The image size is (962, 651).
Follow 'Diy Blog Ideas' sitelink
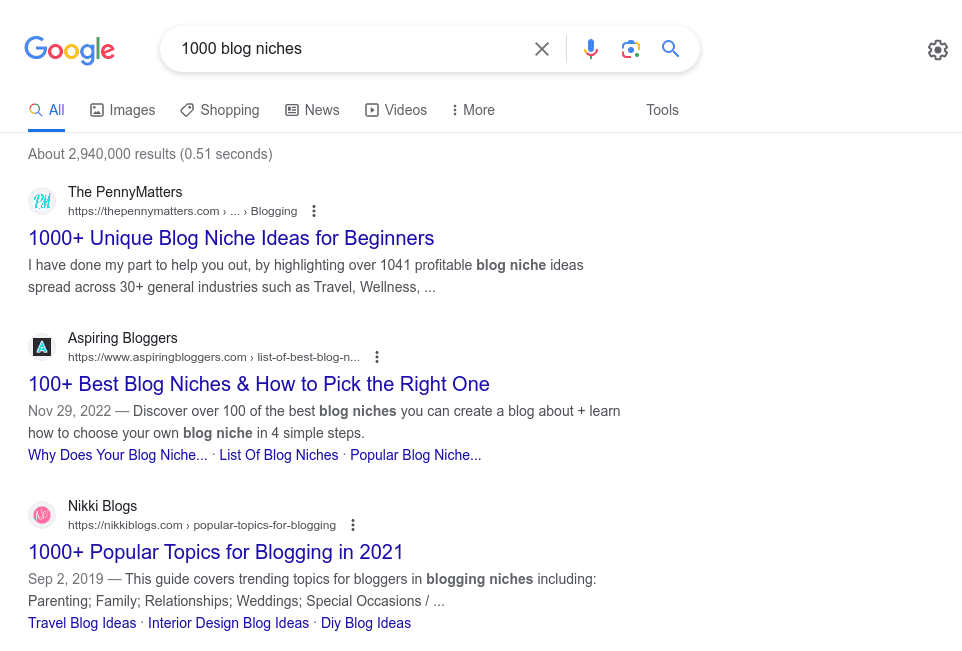pyautogui.click(x=366, y=623)
